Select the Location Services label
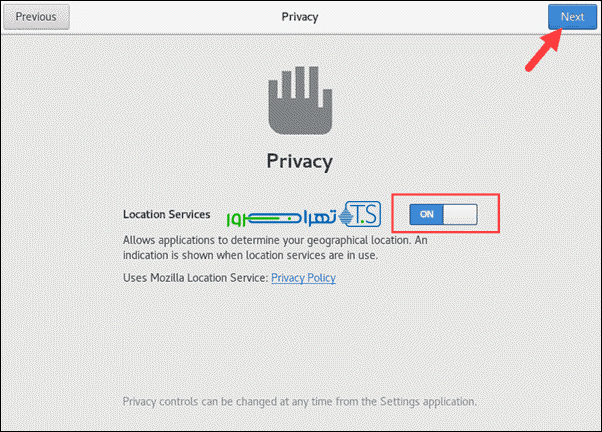 [x=166, y=214]
